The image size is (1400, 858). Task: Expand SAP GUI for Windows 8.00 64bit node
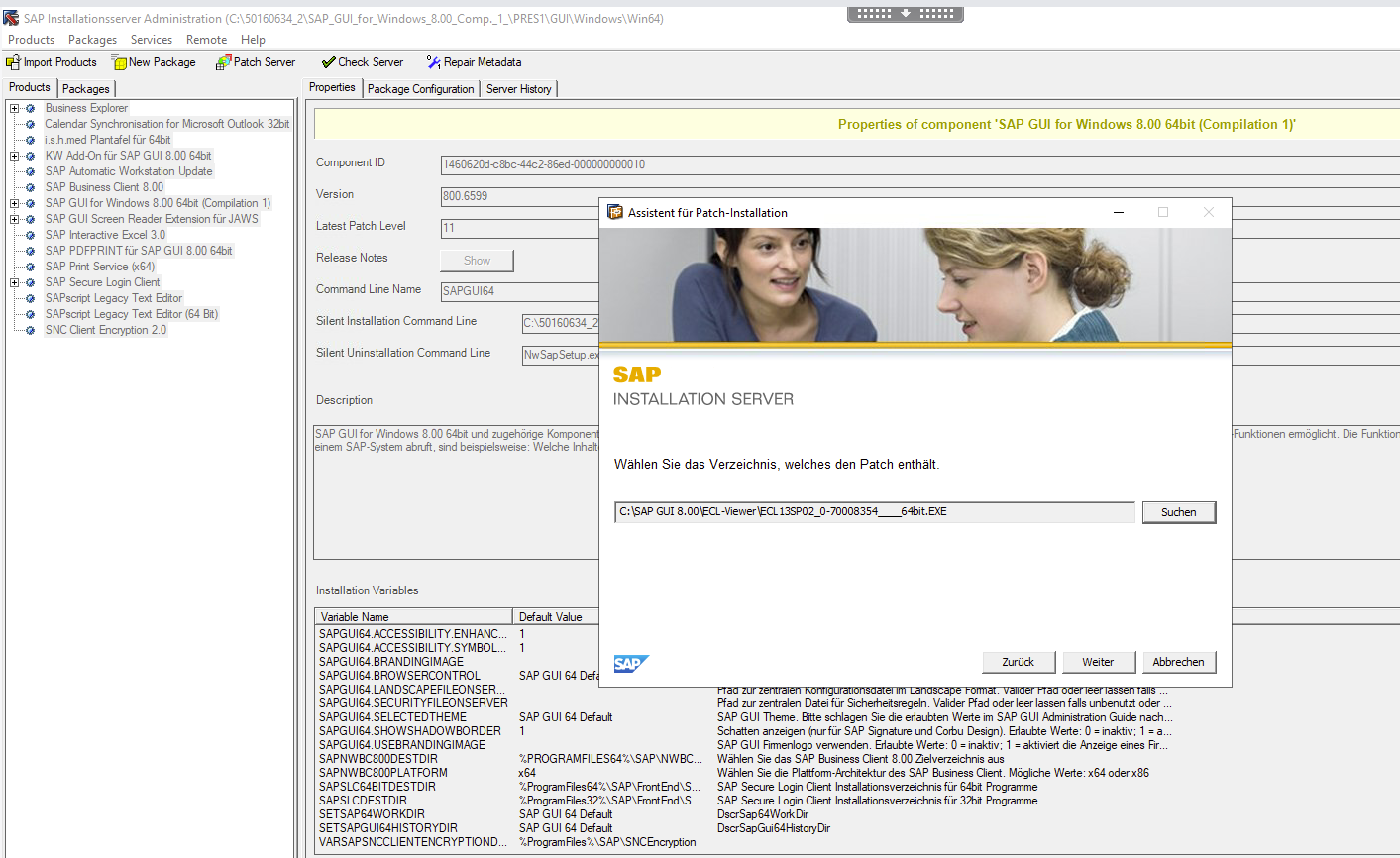pyautogui.click(x=15, y=203)
